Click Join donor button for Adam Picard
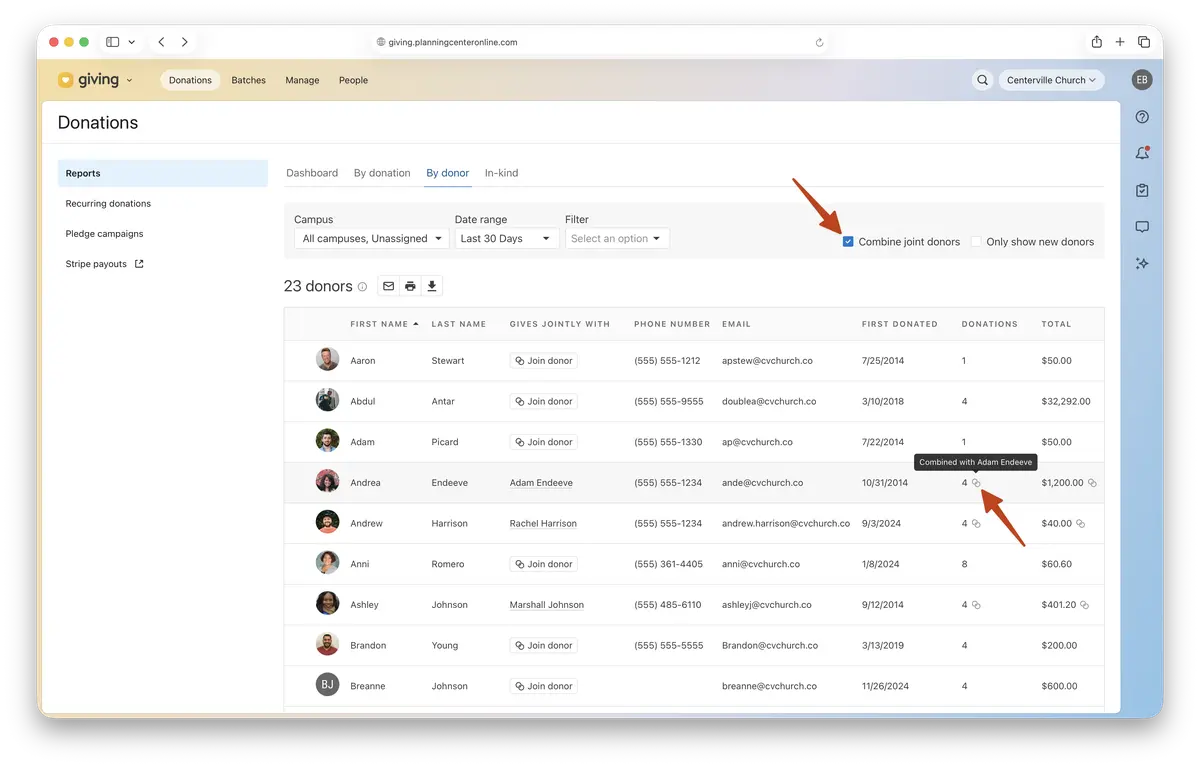The height and width of the screenshot is (767, 1200). [x=544, y=442]
